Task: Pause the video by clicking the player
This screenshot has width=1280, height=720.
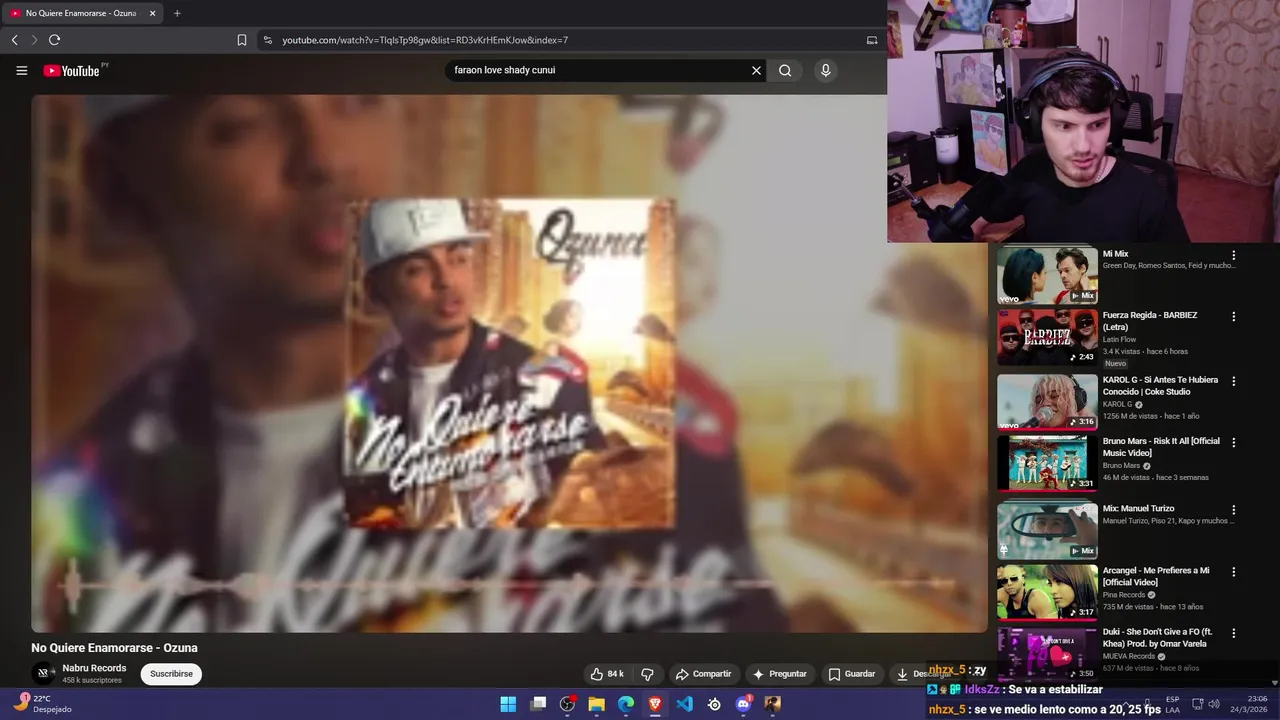Action: 509,363
